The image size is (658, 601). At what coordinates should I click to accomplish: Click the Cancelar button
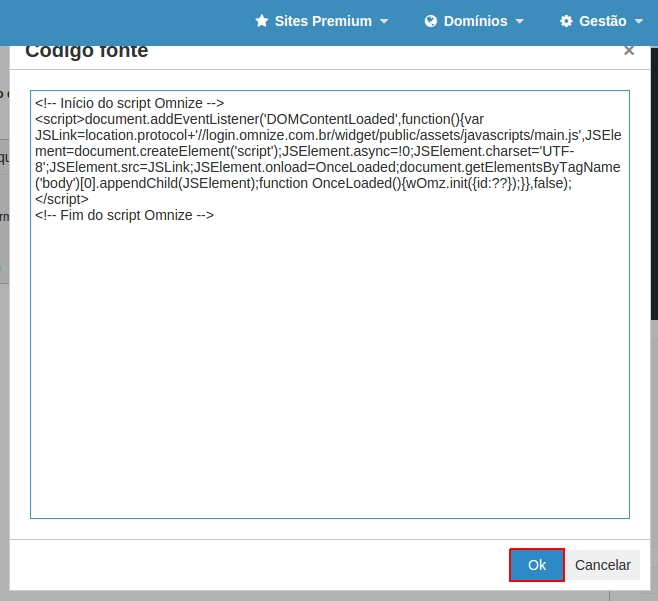coord(603,565)
